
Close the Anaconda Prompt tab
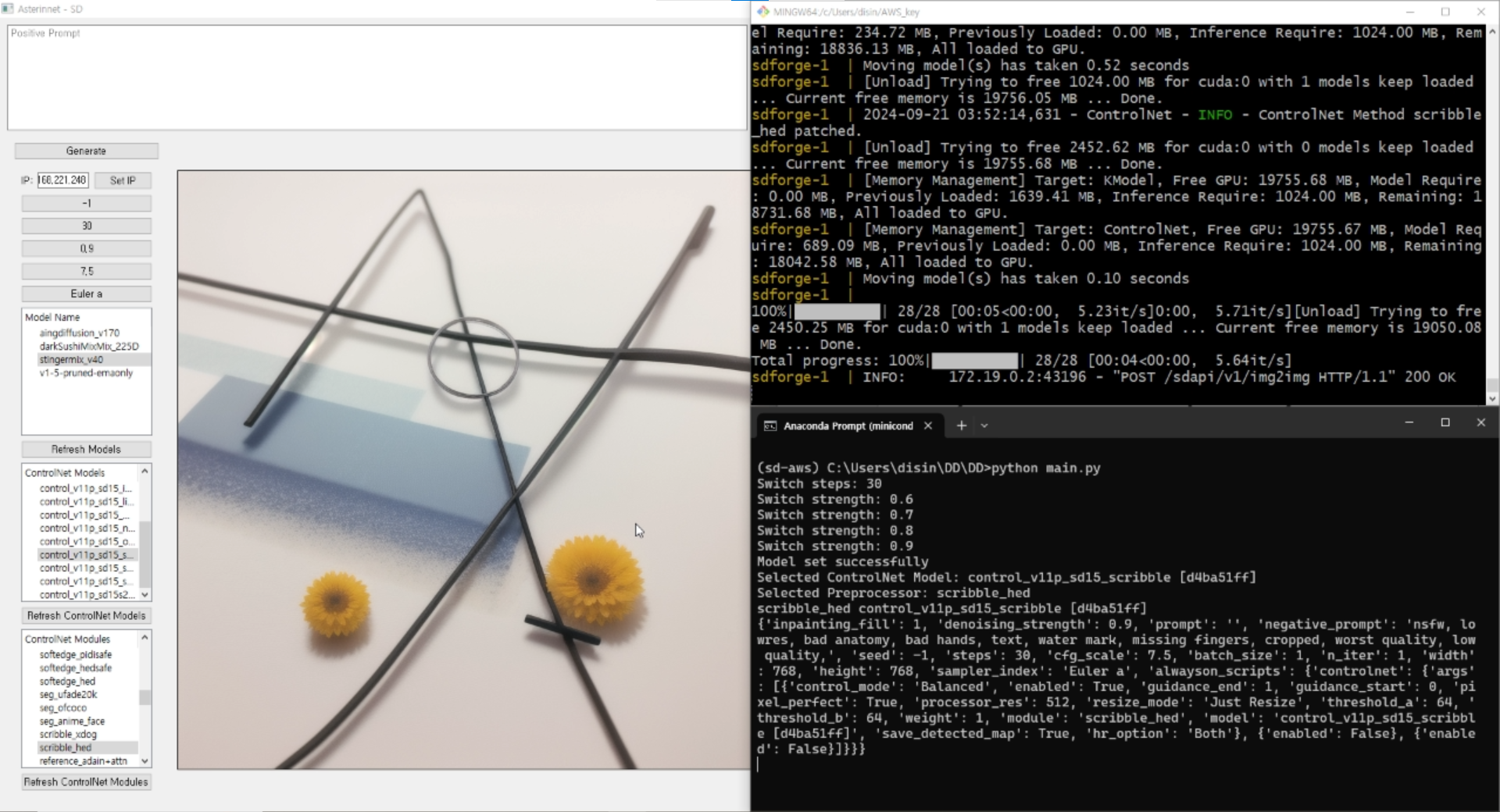[928, 426]
